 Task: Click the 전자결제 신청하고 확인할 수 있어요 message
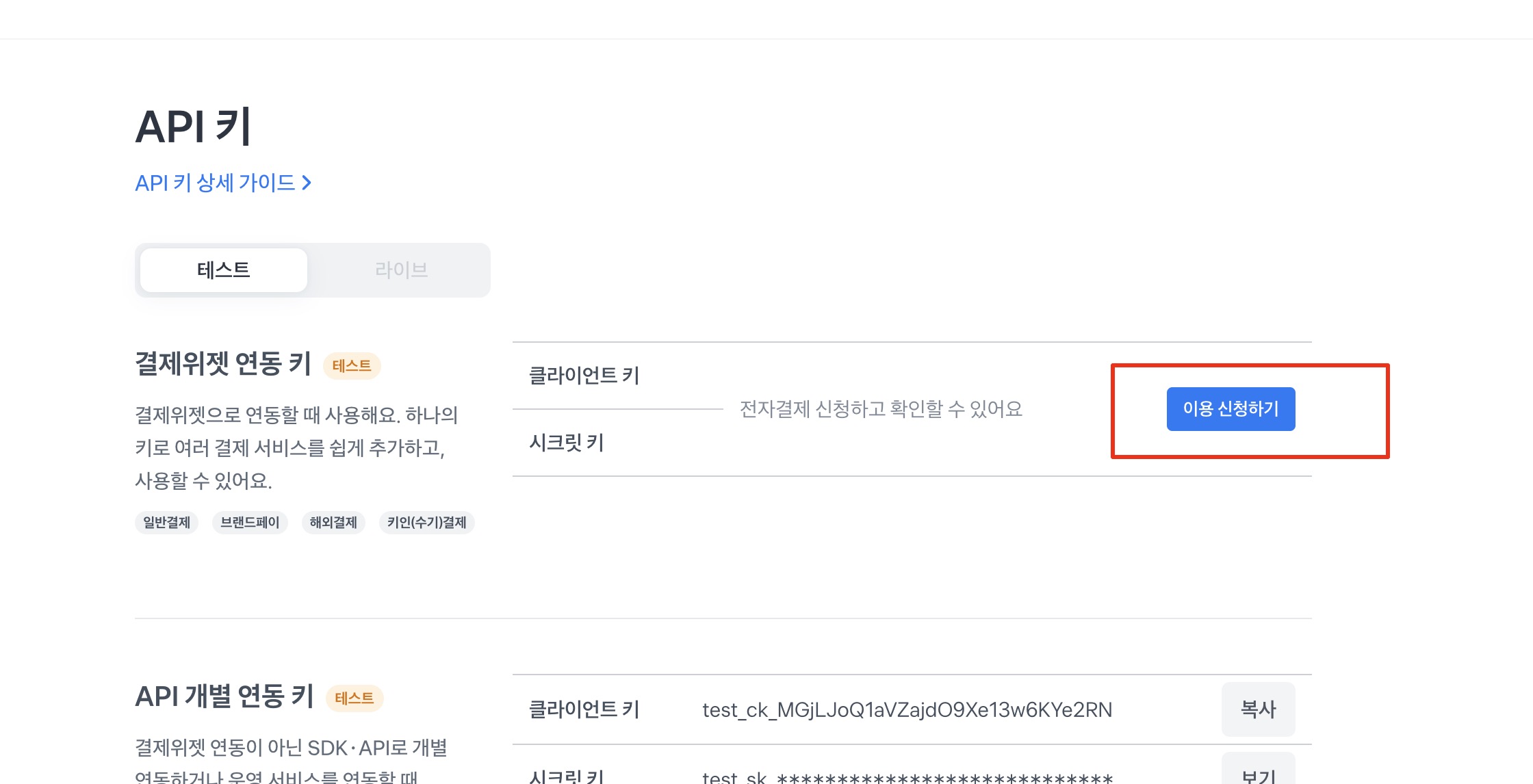click(x=881, y=409)
